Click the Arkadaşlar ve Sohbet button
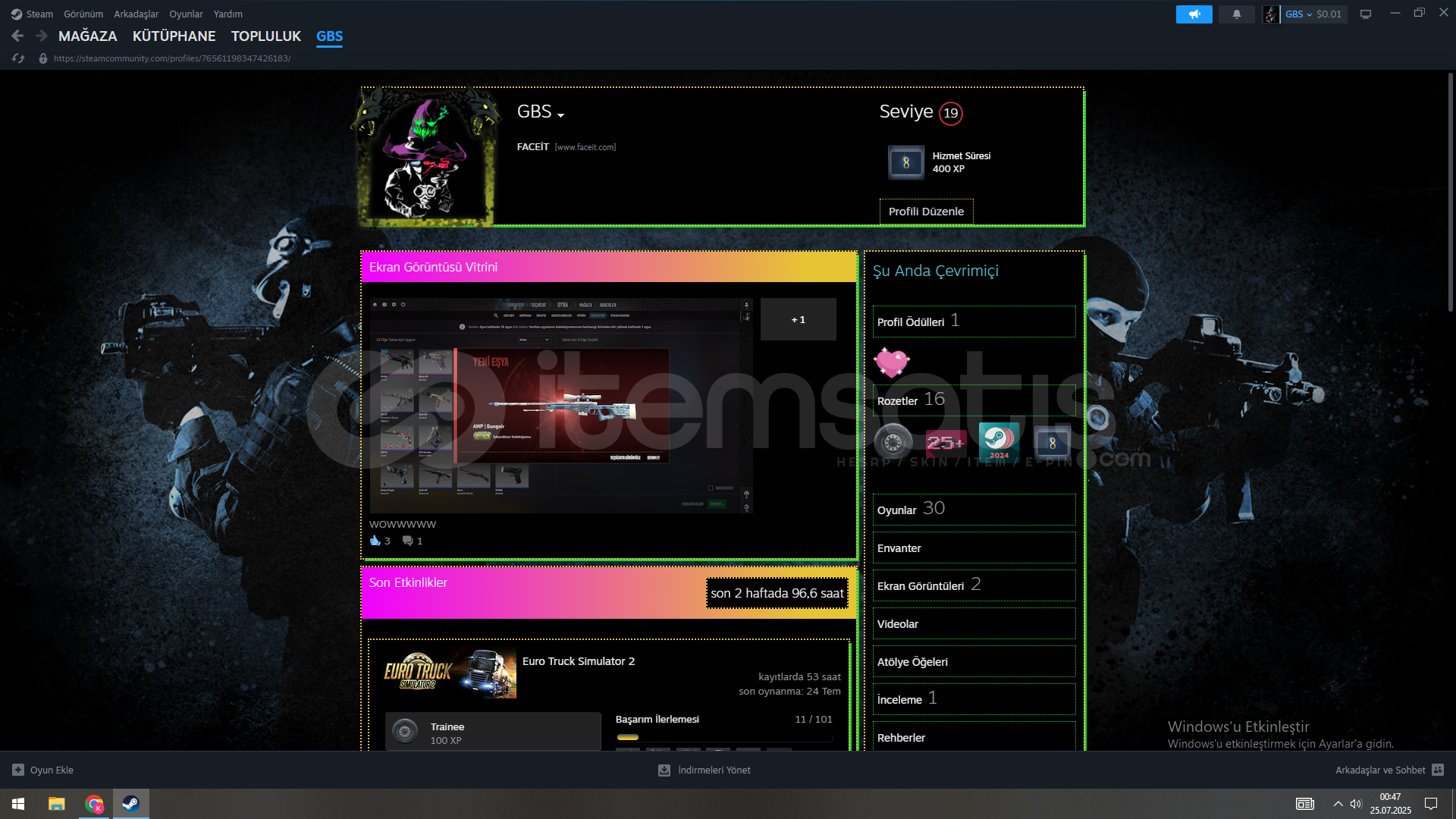This screenshot has width=1456, height=819. [1380, 770]
